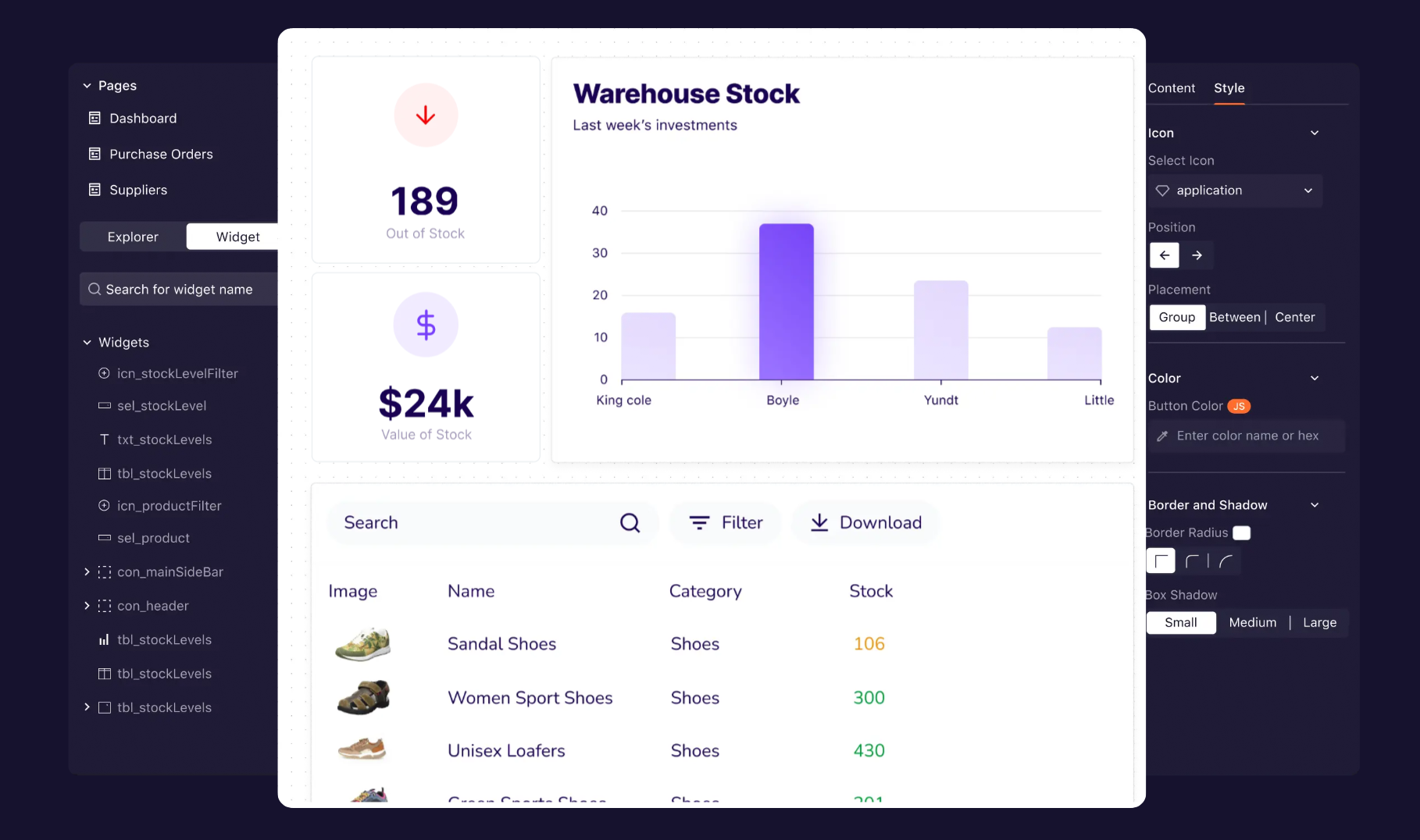The height and width of the screenshot is (840, 1420).
Task: Click the Download button
Action: click(865, 523)
